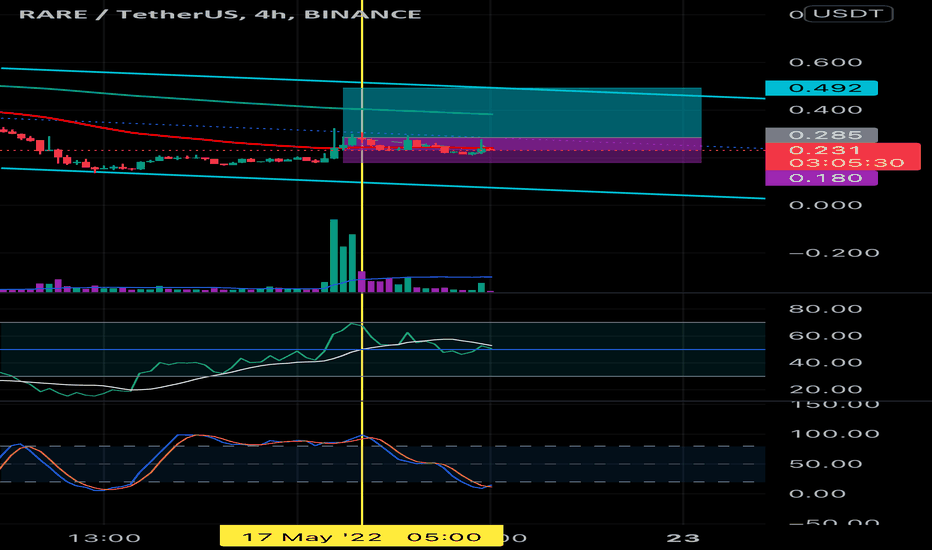The height and width of the screenshot is (550, 932).
Task: Select the purple 0.180 price label
Action: pyautogui.click(x=821, y=178)
